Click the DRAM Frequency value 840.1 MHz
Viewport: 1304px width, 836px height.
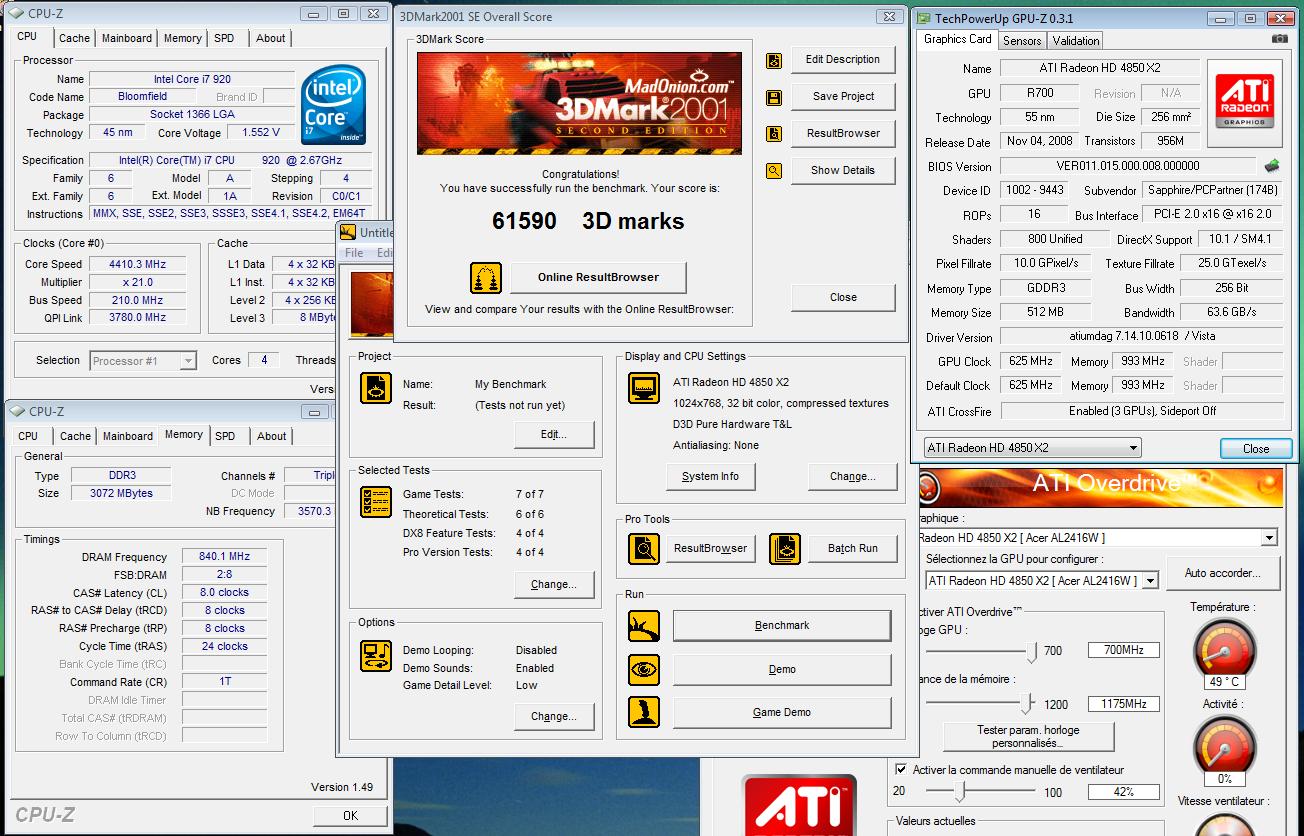pos(225,557)
